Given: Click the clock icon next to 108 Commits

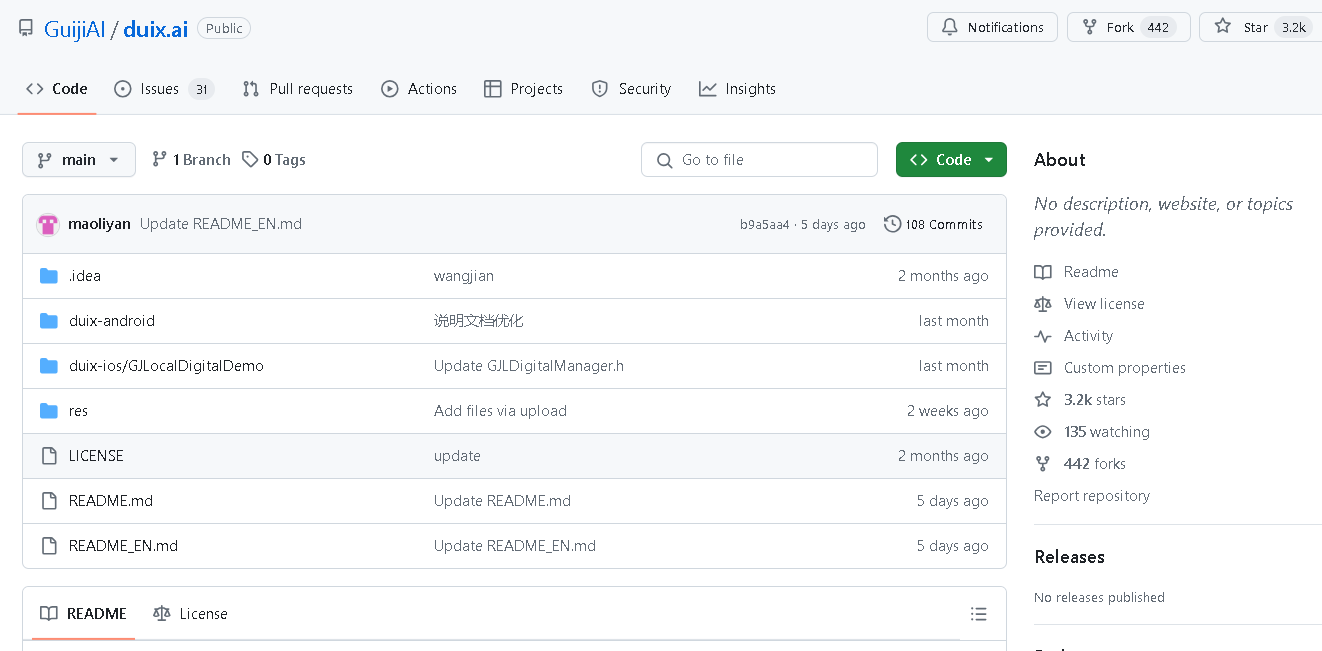Looking at the screenshot, I should coord(892,224).
